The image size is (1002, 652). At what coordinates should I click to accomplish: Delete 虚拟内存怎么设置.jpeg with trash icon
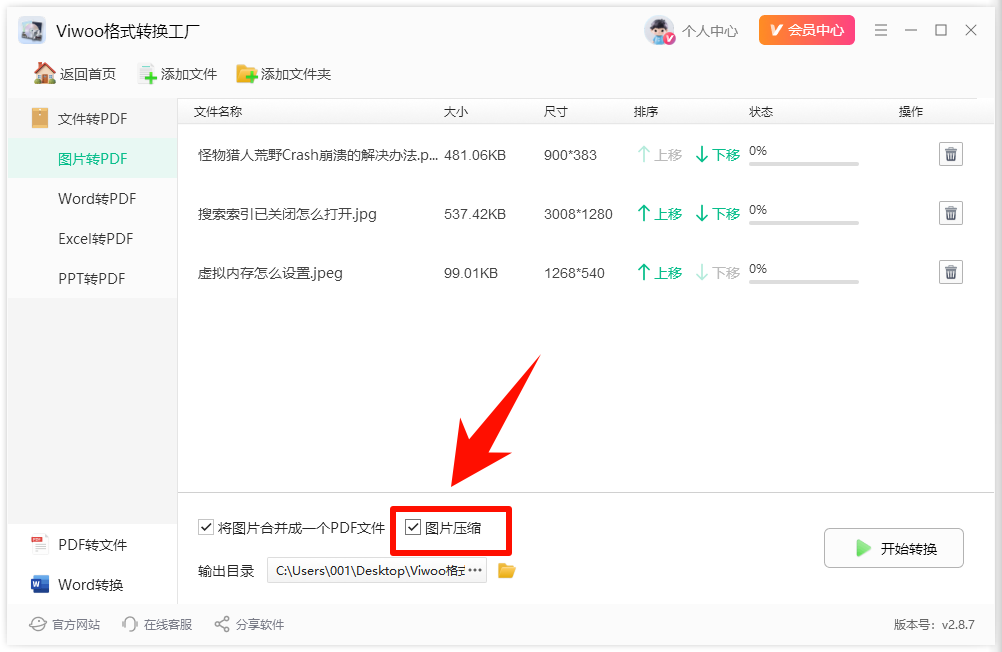(x=951, y=272)
